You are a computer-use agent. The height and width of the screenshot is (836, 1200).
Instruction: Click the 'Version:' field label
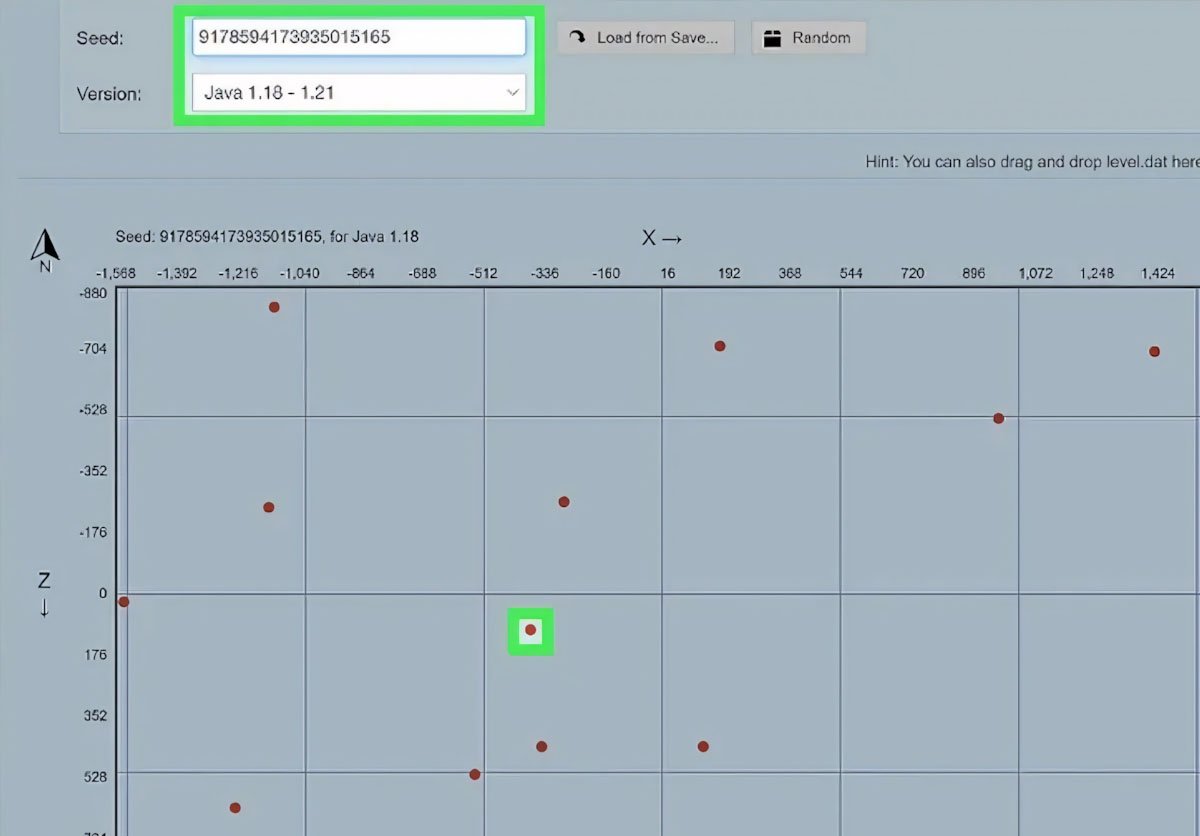(109, 94)
